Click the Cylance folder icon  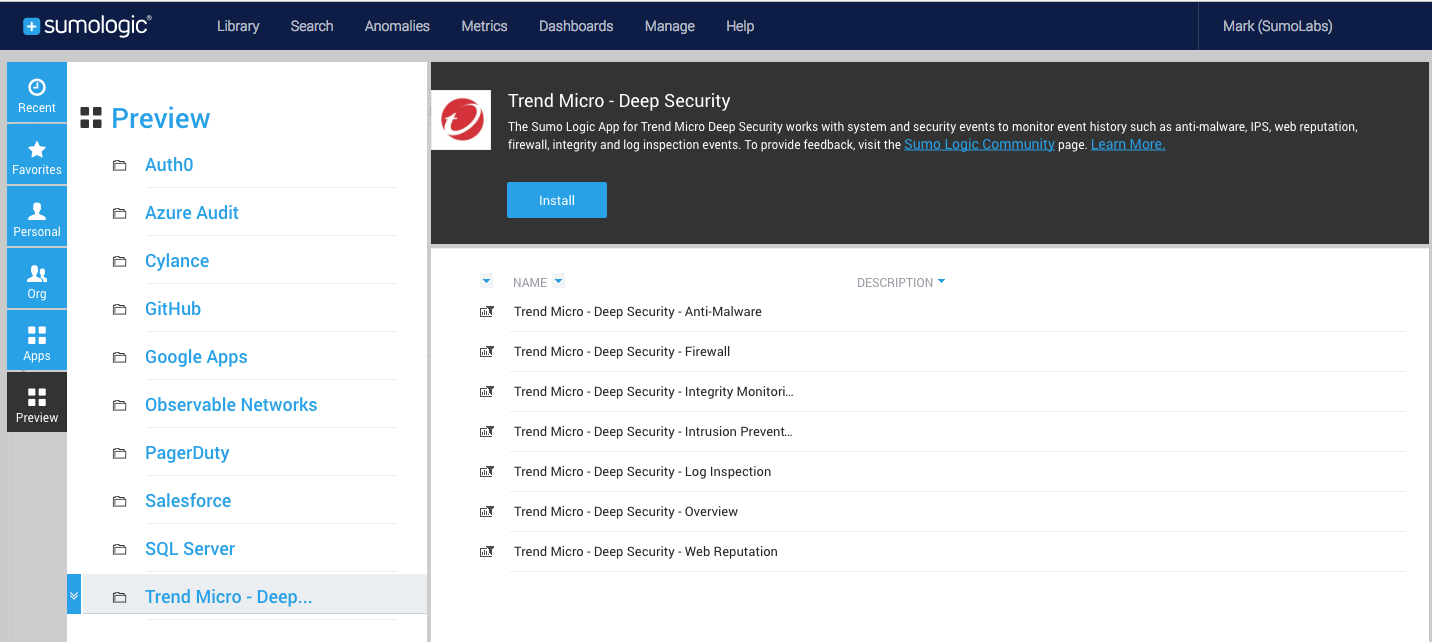(120, 261)
